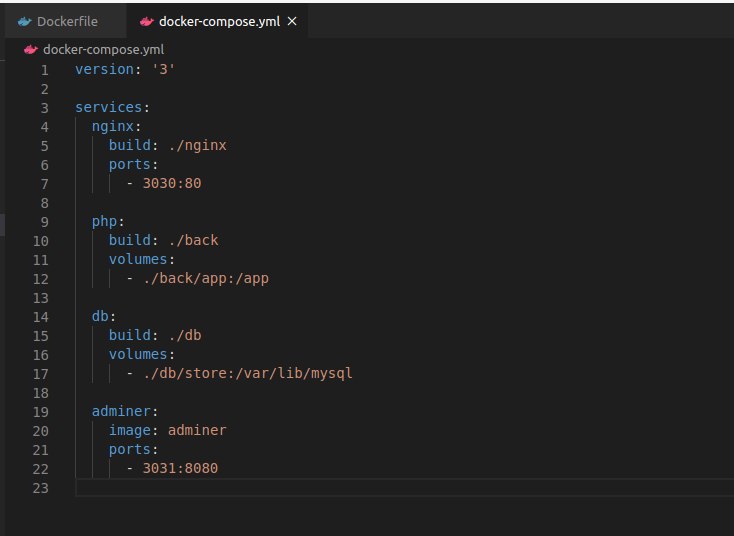
Task: Click the 'version' key on line 1
Action: (x=105, y=69)
